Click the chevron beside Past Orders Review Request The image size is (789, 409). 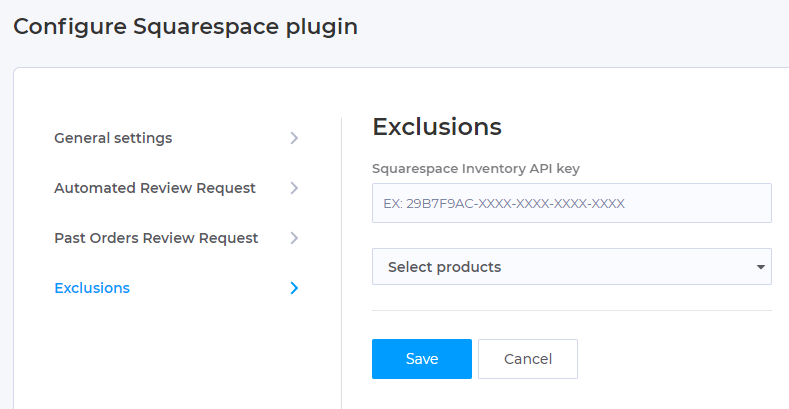click(294, 237)
